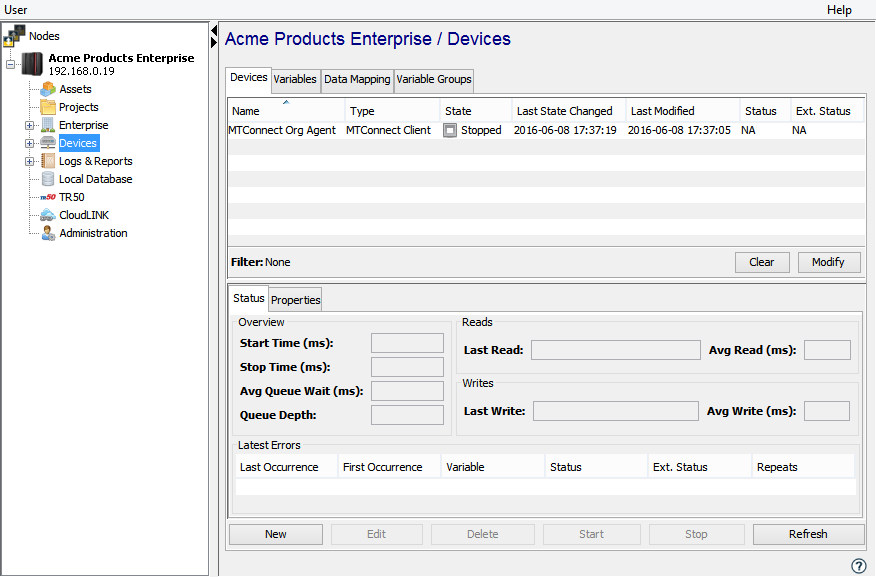
Task: Click the Refresh button
Action: coord(808,534)
